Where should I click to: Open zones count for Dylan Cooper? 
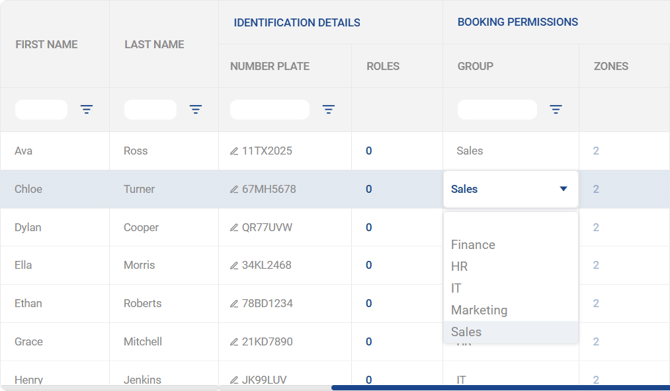coord(596,227)
